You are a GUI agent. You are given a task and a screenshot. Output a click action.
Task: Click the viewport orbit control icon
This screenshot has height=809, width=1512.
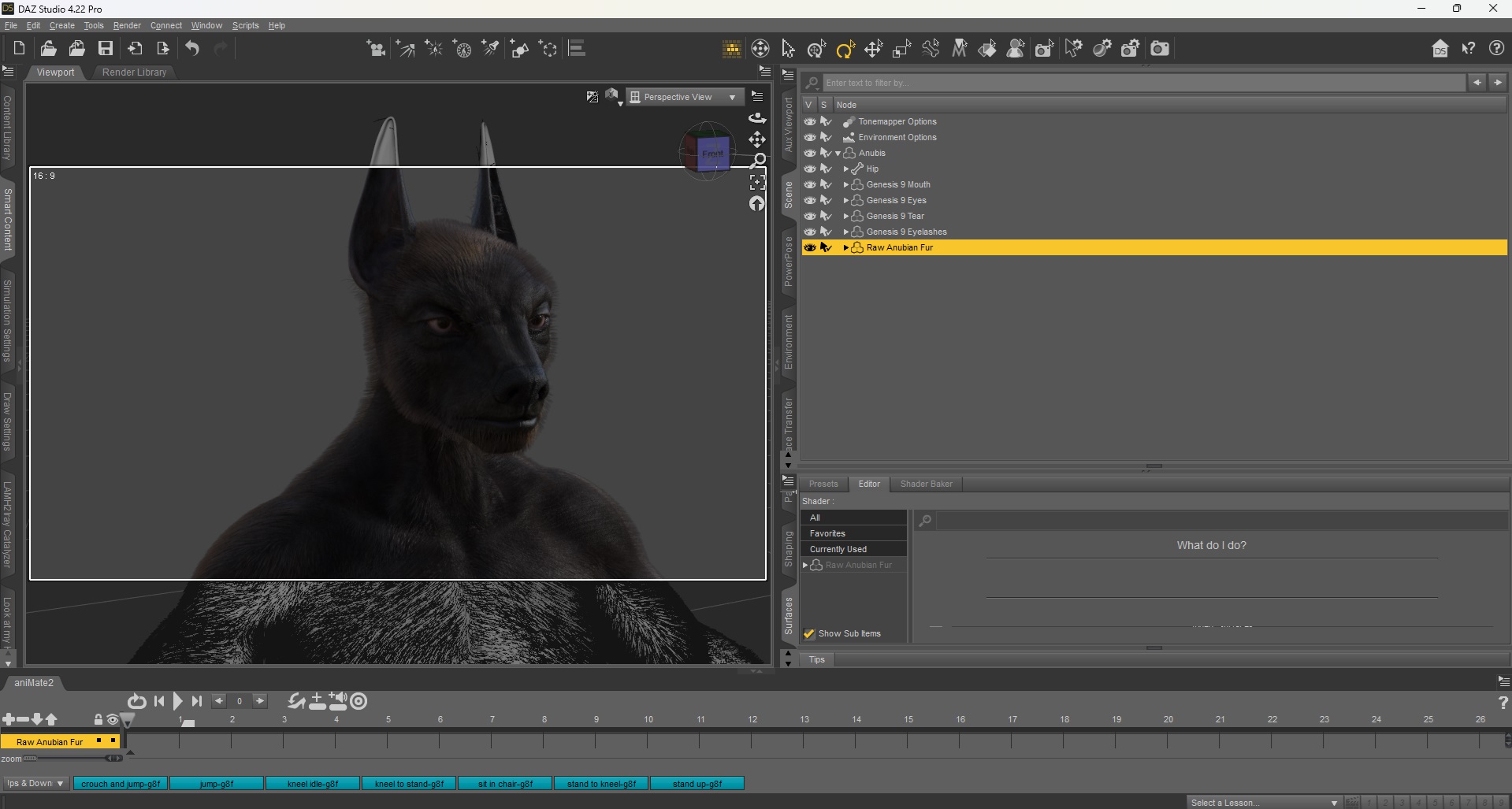click(757, 117)
